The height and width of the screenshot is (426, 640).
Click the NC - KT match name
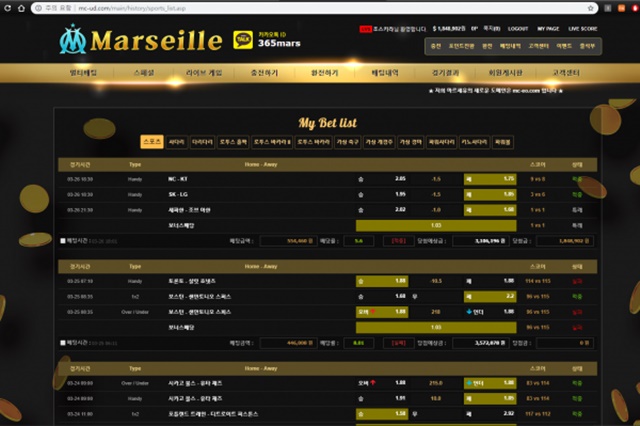178,179
